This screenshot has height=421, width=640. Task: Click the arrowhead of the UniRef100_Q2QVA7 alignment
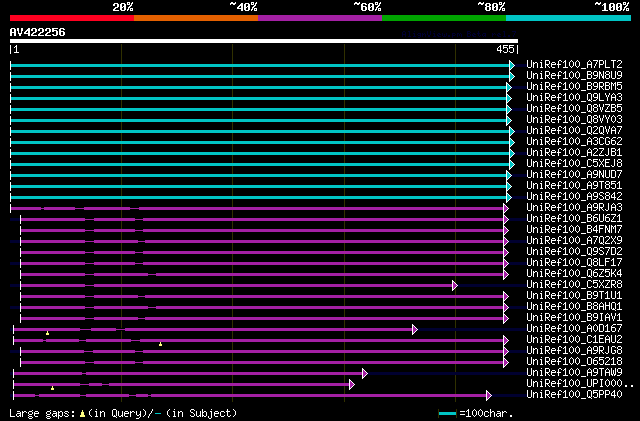(512, 131)
